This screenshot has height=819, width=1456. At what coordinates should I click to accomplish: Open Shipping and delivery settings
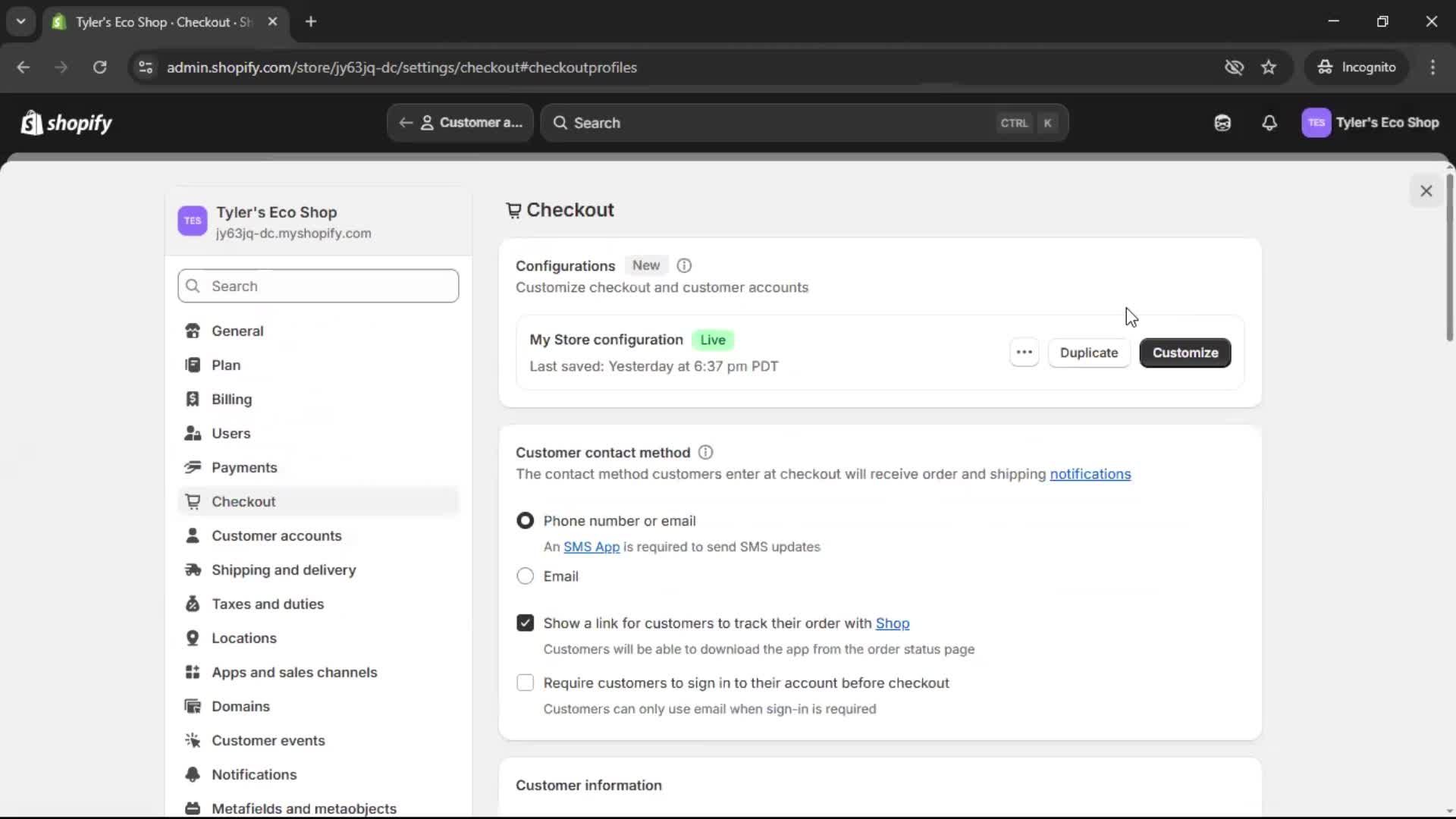point(284,570)
